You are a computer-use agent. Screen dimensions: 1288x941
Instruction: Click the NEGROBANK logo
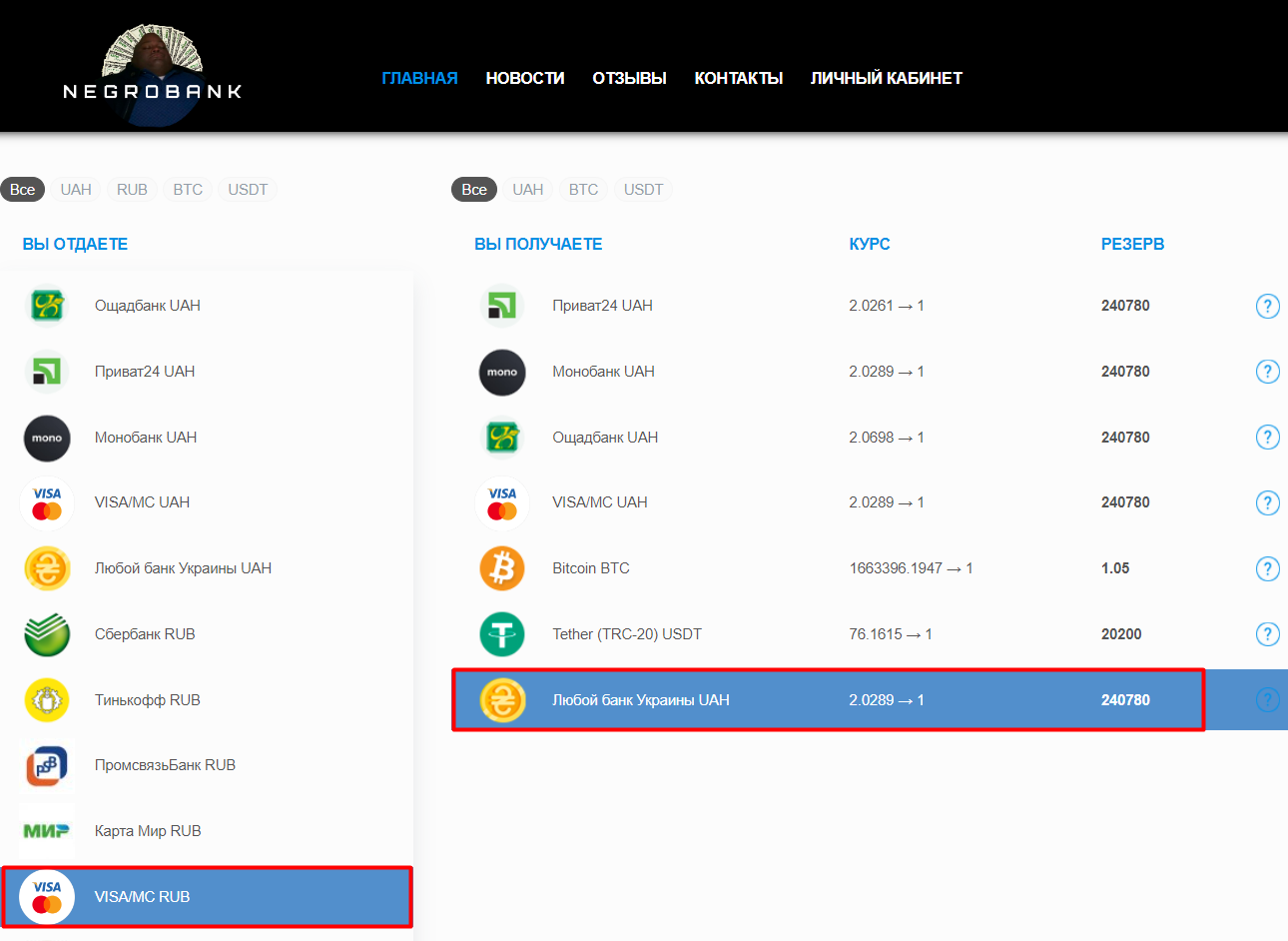[x=153, y=75]
